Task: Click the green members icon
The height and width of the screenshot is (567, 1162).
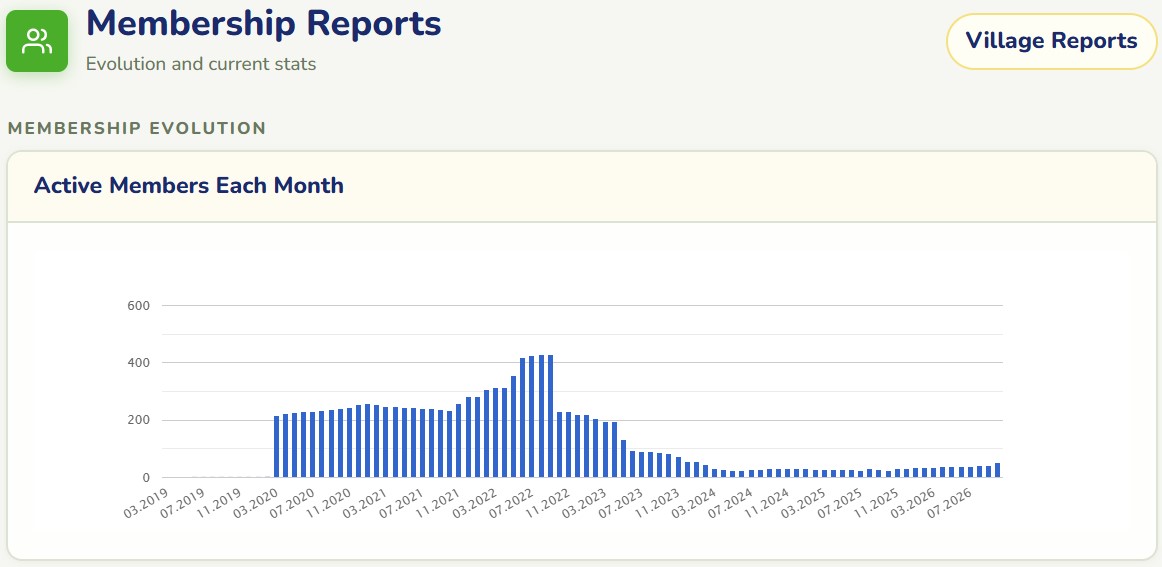Action: pyautogui.click(x=37, y=42)
